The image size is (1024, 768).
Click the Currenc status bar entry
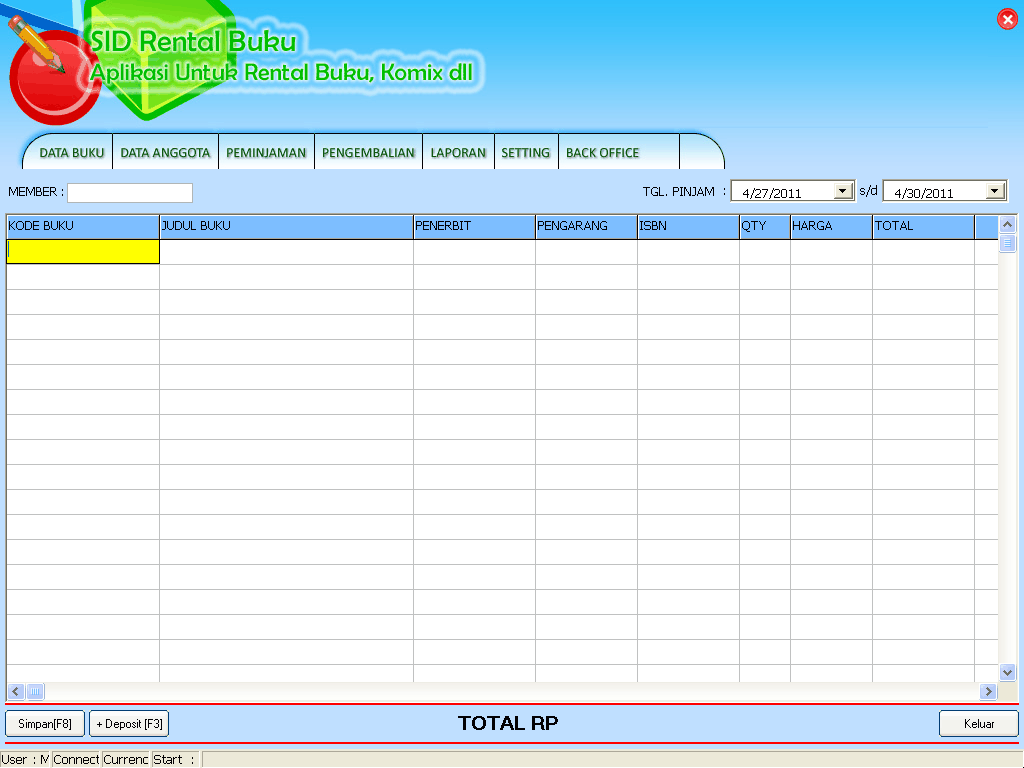[x=125, y=760]
